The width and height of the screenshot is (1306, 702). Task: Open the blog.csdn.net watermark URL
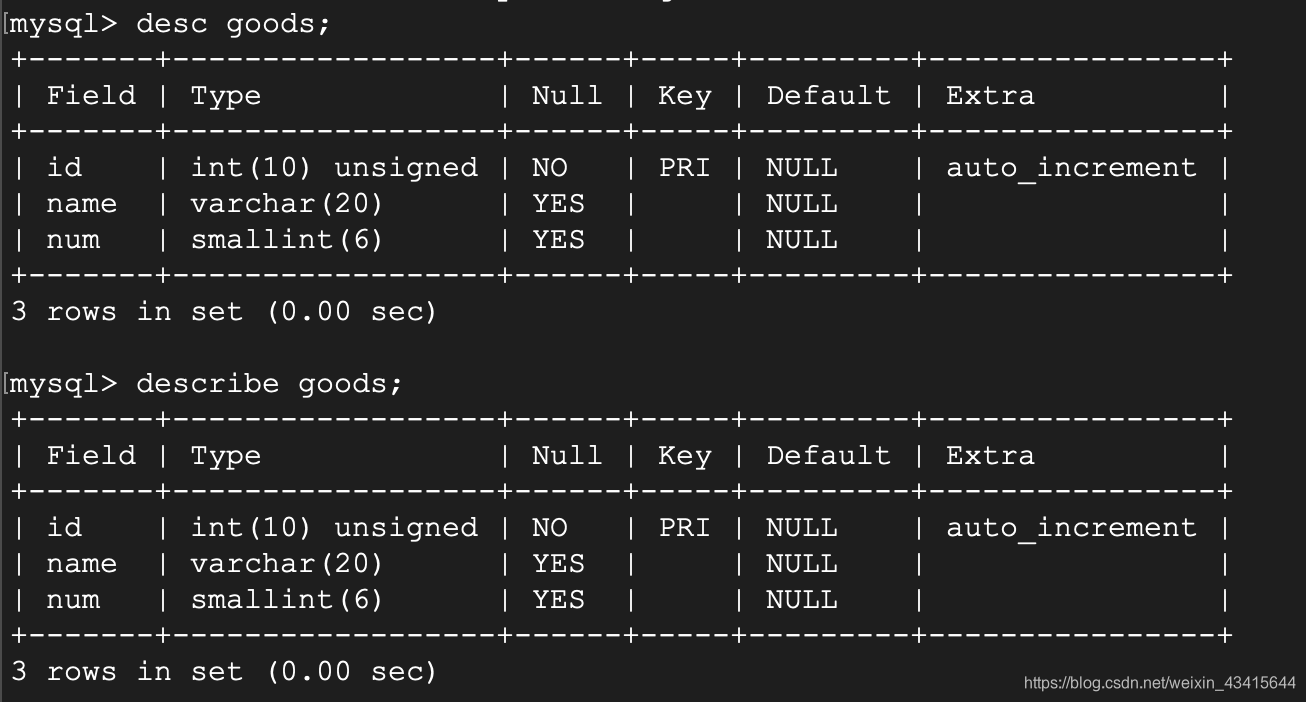1159,682
